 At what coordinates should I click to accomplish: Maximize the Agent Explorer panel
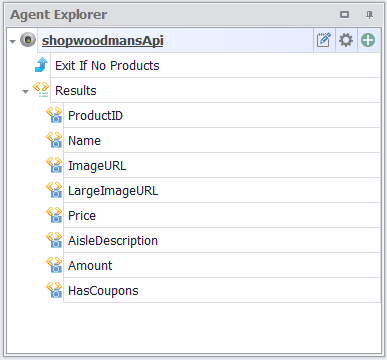[x=344, y=15]
